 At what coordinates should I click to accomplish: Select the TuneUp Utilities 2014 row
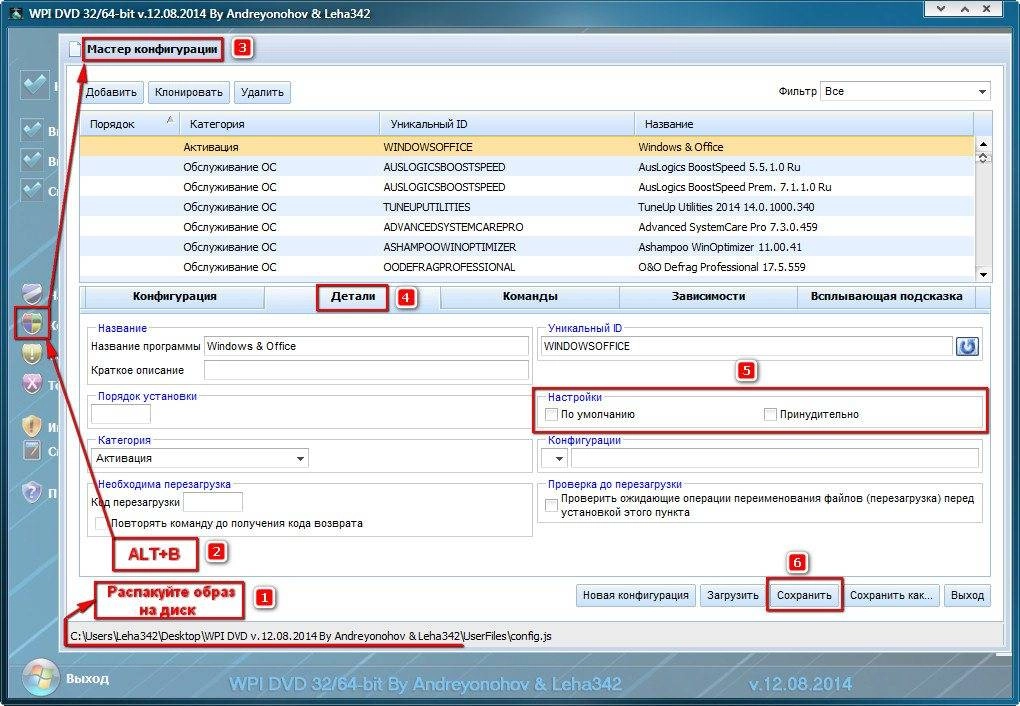tap(527, 207)
